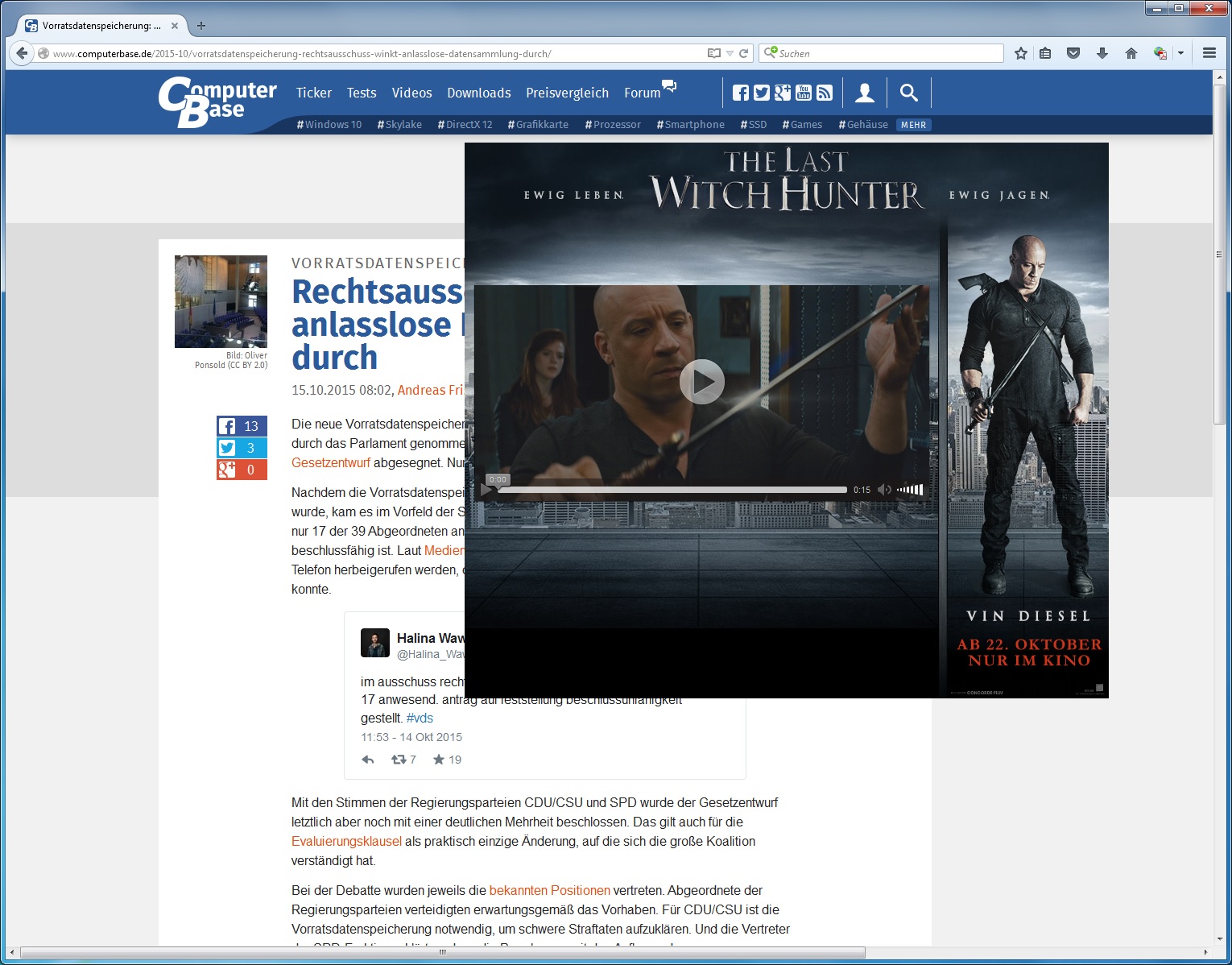Open ComputerBase YouTube icon in header
The image size is (1232, 965).
click(804, 93)
